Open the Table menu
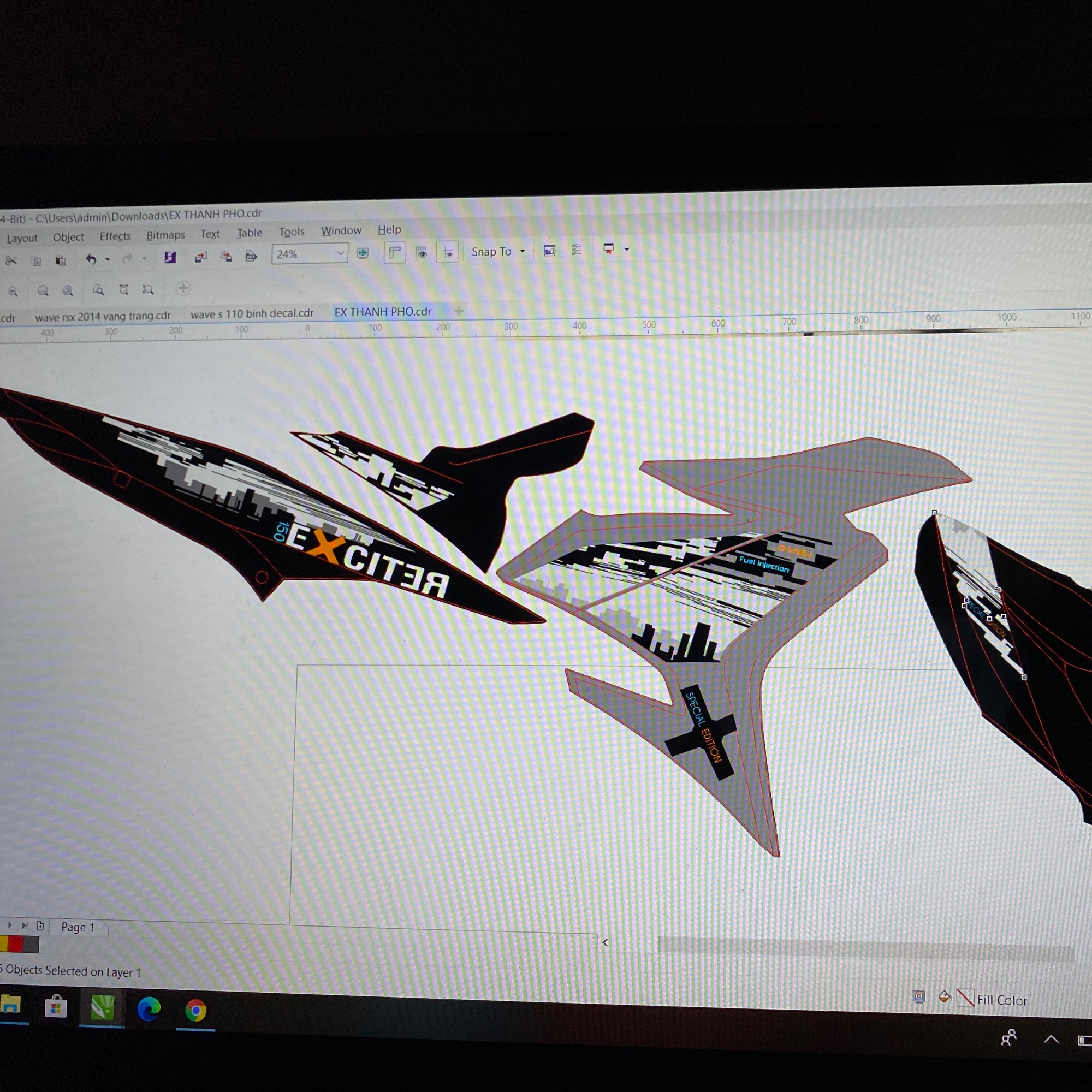Image resolution: width=1092 pixels, height=1092 pixels. point(250,232)
